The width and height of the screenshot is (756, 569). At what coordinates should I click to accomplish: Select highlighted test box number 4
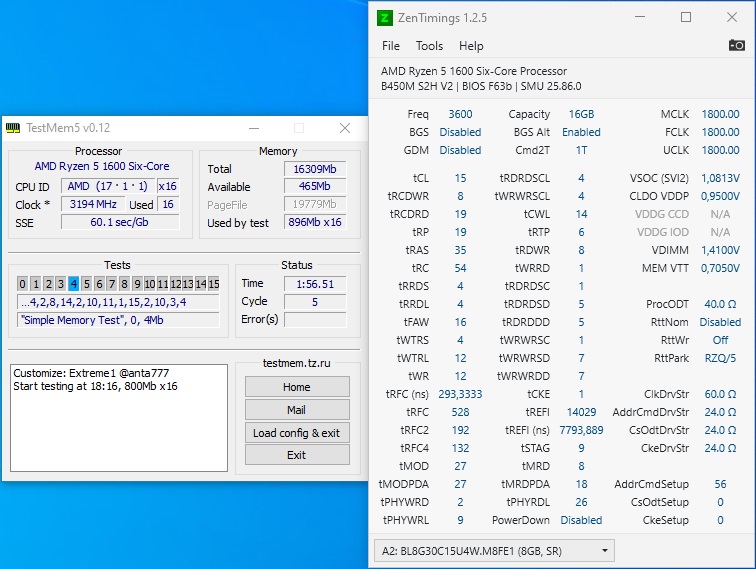(73, 284)
